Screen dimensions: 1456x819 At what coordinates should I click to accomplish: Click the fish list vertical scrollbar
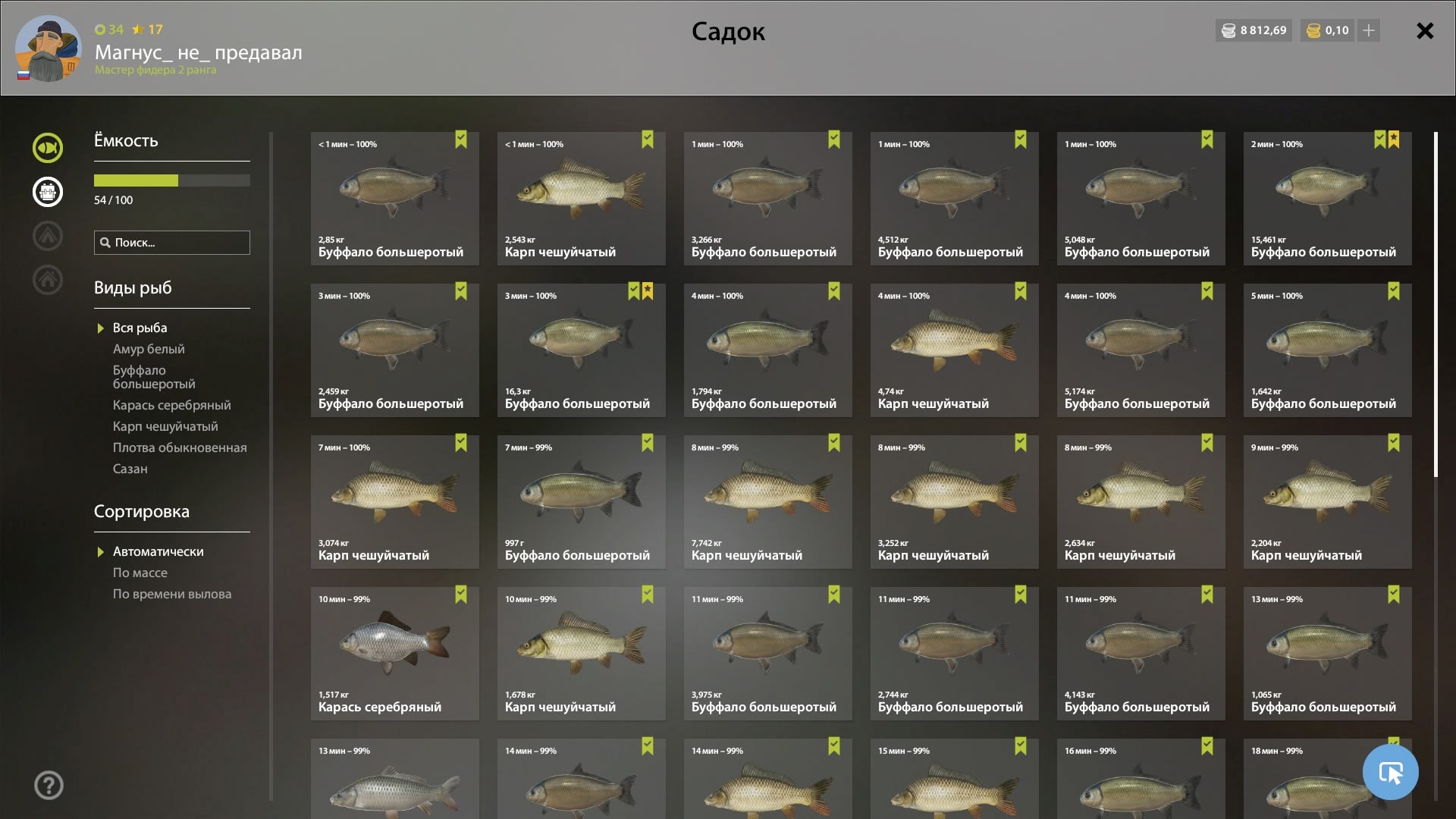click(x=1436, y=305)
